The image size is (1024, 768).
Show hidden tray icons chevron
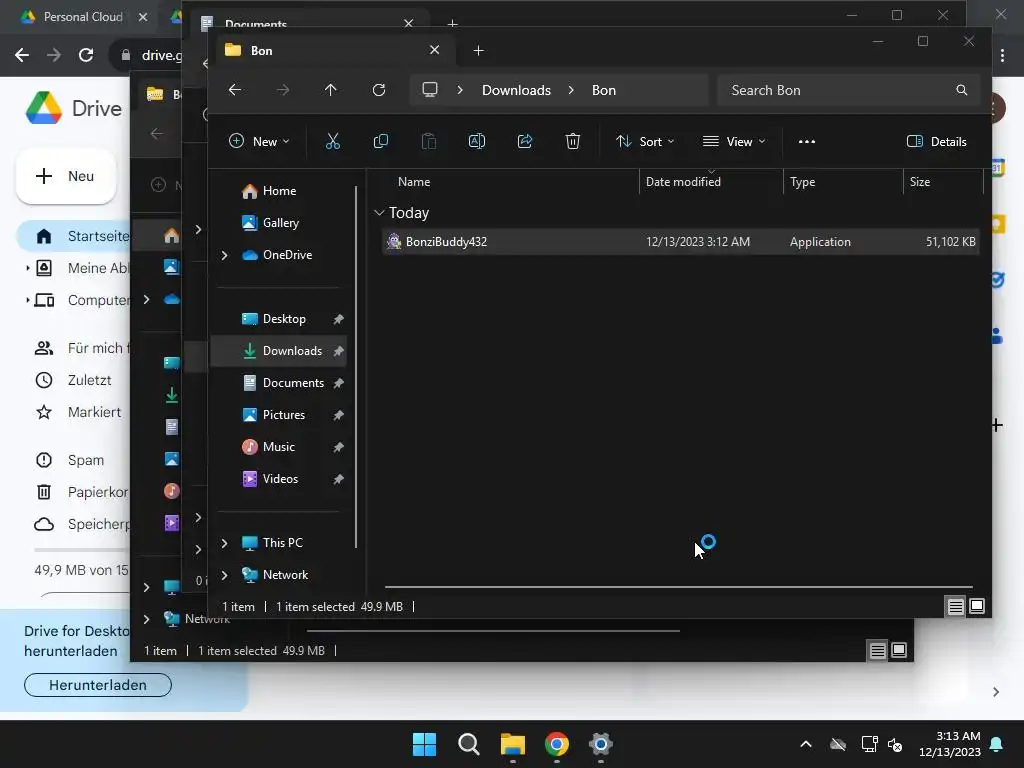pyautogui.click(x=806, y=744)
